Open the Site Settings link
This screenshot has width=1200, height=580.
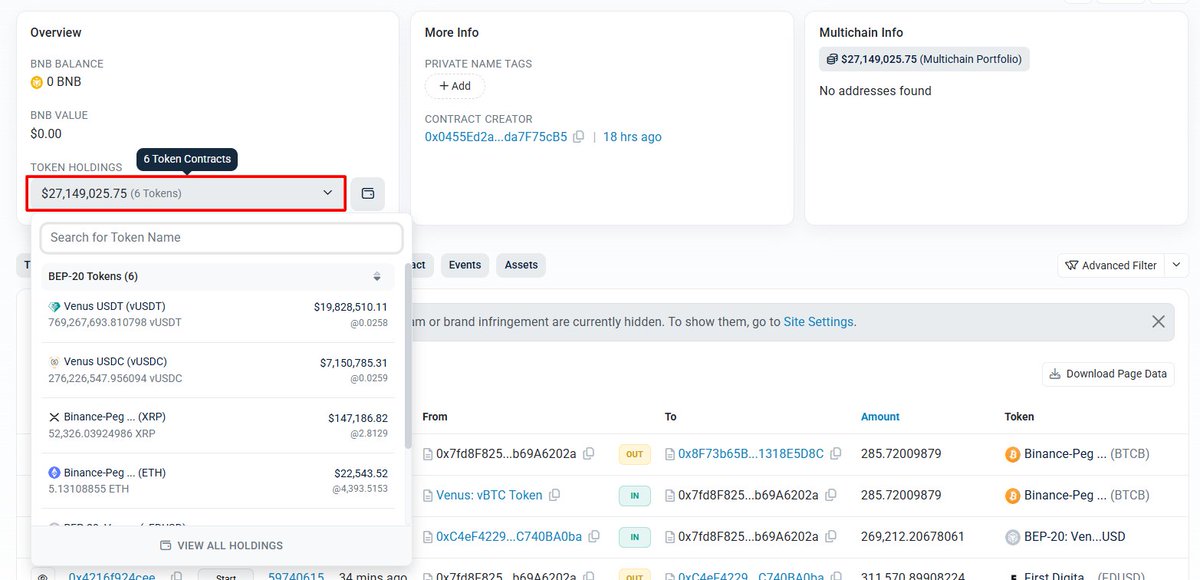pos(818,322)
